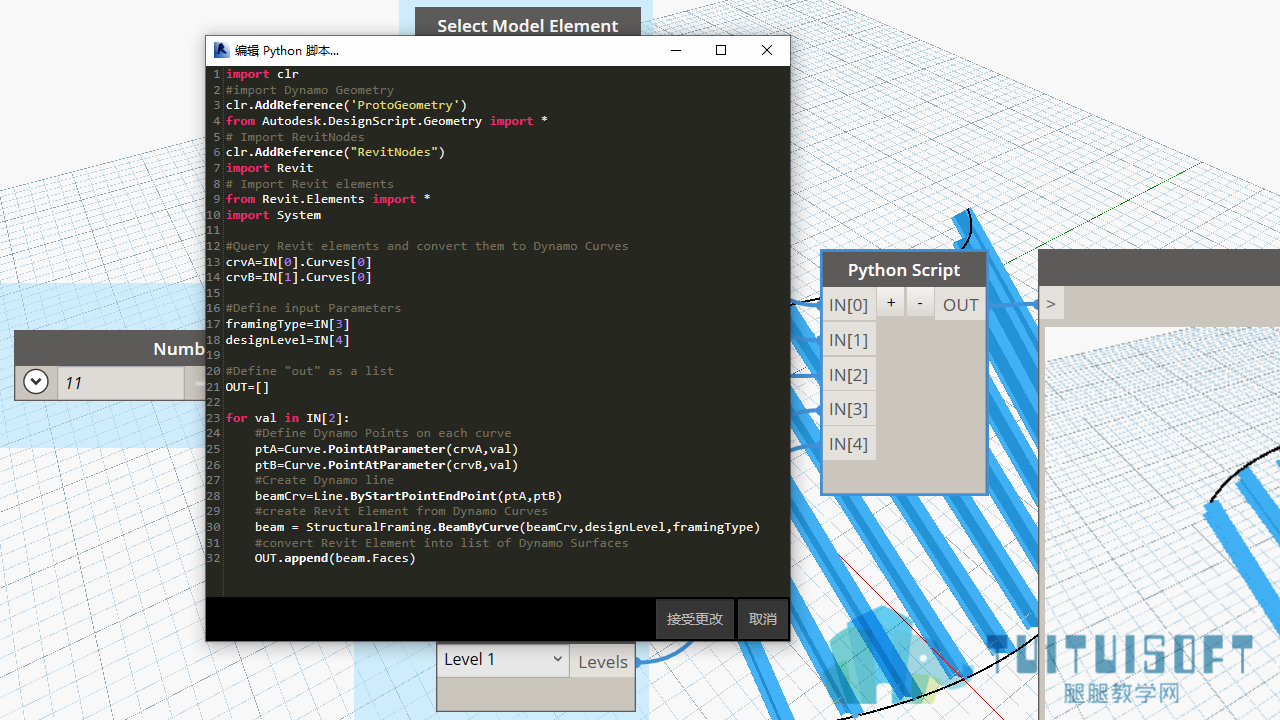
Task: Open the editor window's title bar icon
Action: pos(221,50)
